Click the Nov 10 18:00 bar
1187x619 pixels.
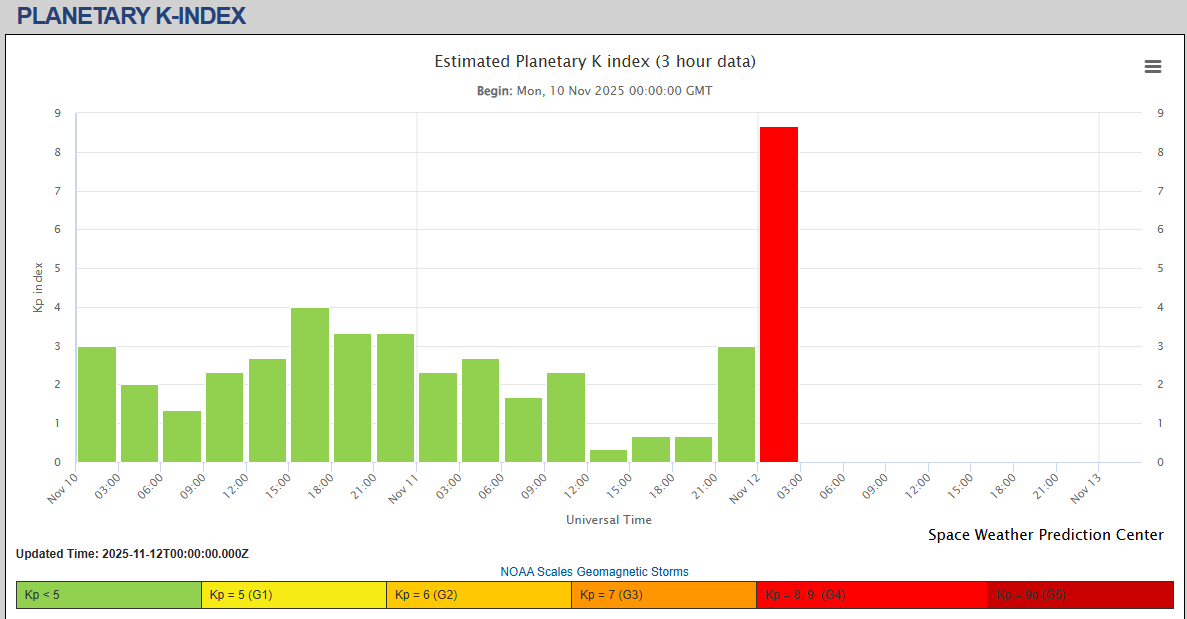pyautogui.click(x=353, y=398)
